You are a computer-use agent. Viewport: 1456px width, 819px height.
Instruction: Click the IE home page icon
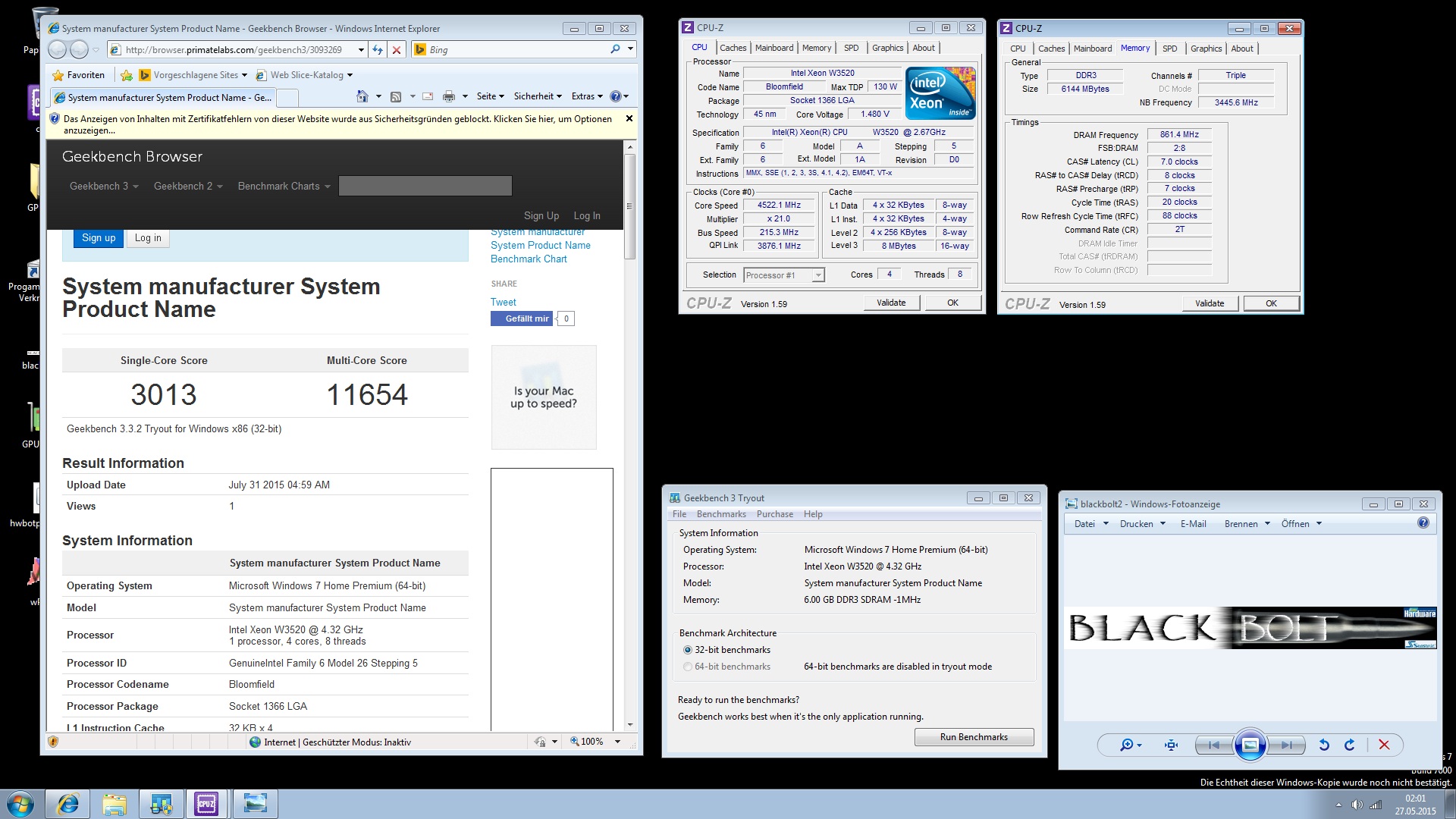(x=362, y=96)
